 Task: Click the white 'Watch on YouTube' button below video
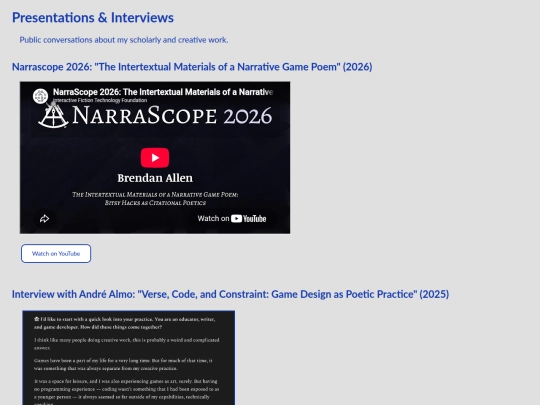[x=56, y=253]
